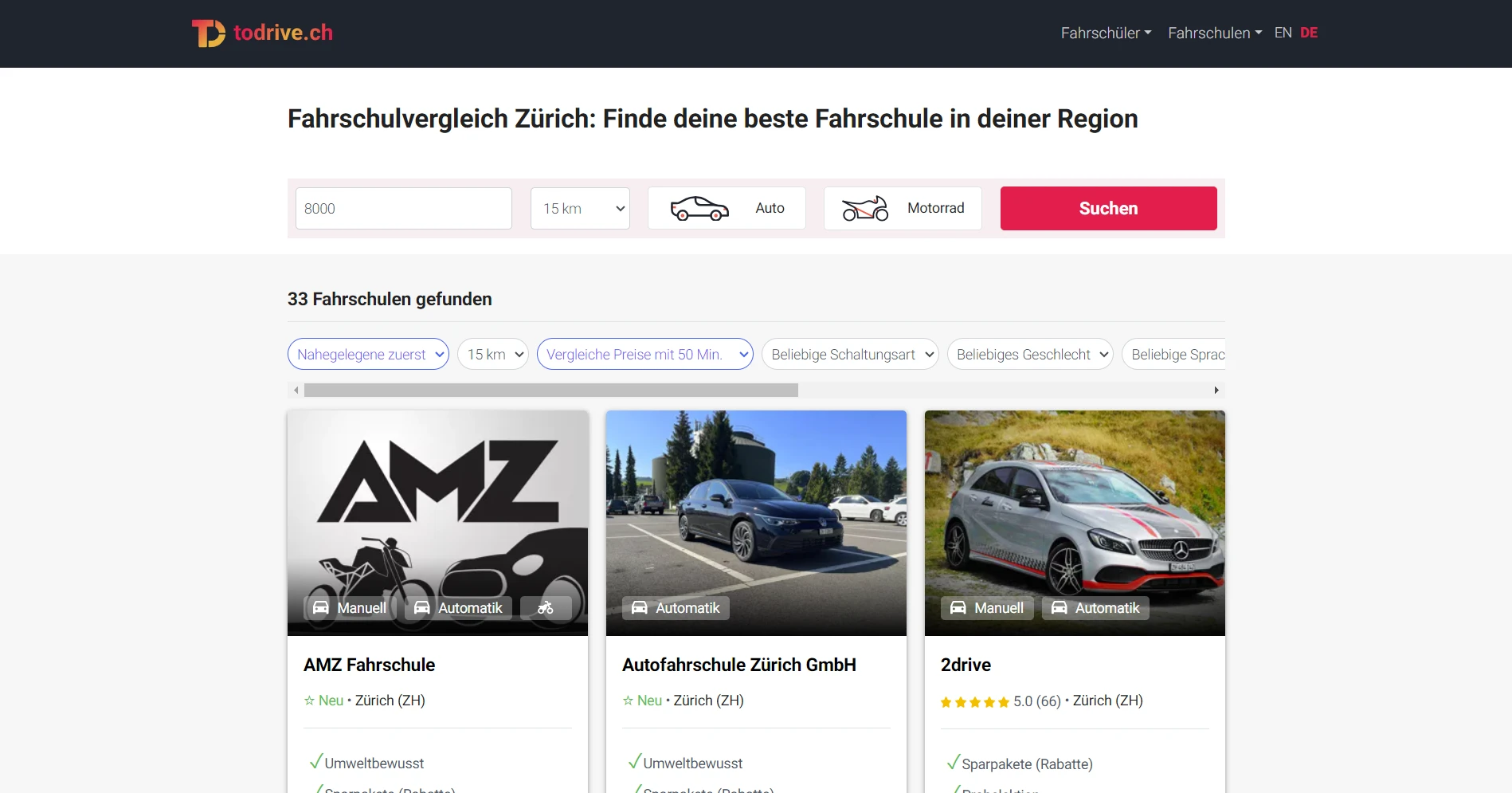
Task: Open Beliebiges Geschlecht dropdown
Action: click(1030, 355)
